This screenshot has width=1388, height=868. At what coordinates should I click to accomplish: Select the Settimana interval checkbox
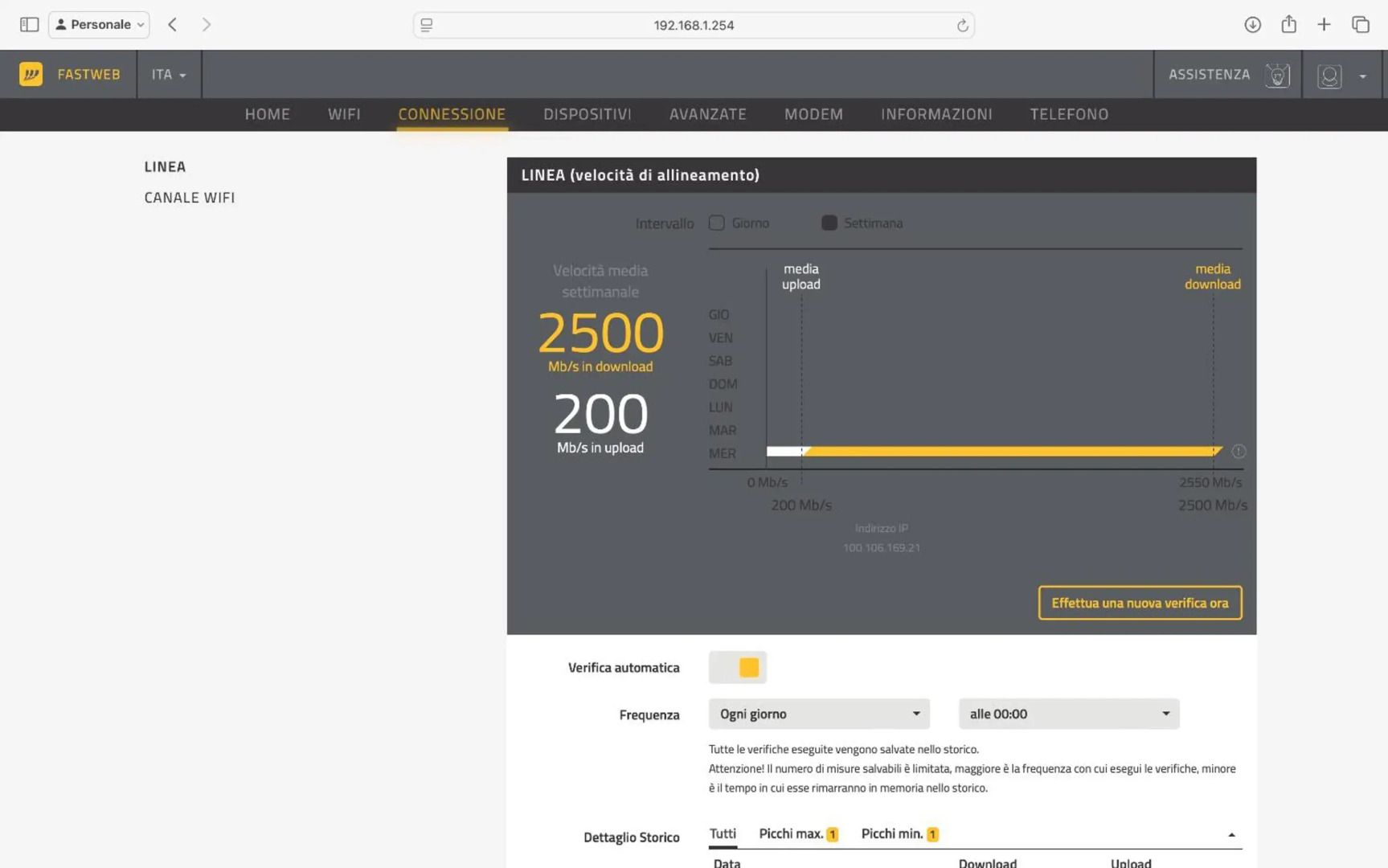pos(829,223)
